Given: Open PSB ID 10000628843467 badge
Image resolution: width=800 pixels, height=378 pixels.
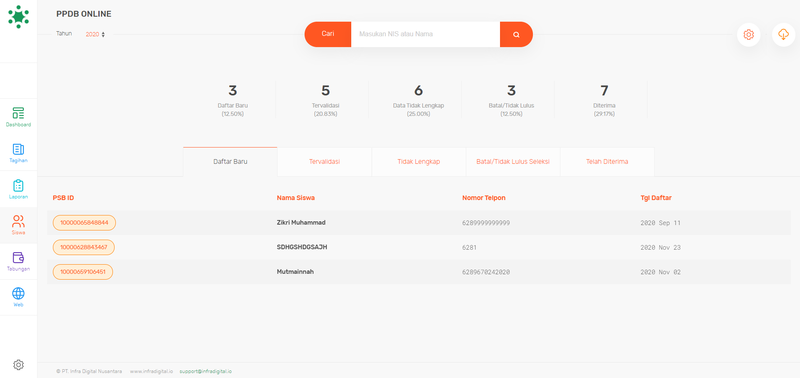Looking at the screenshot, I should (x=84, y=247).
